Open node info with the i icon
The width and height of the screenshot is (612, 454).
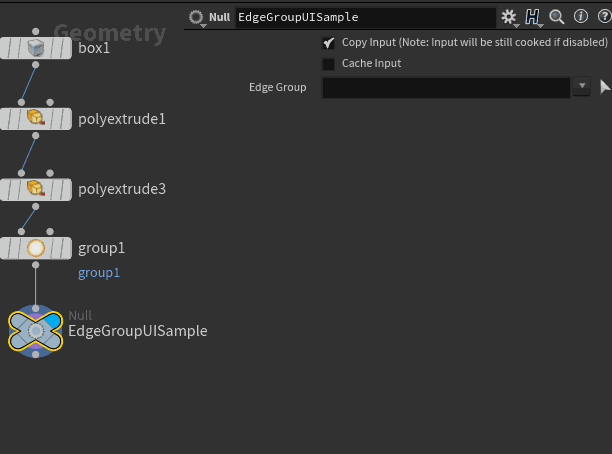click(581, 16)
